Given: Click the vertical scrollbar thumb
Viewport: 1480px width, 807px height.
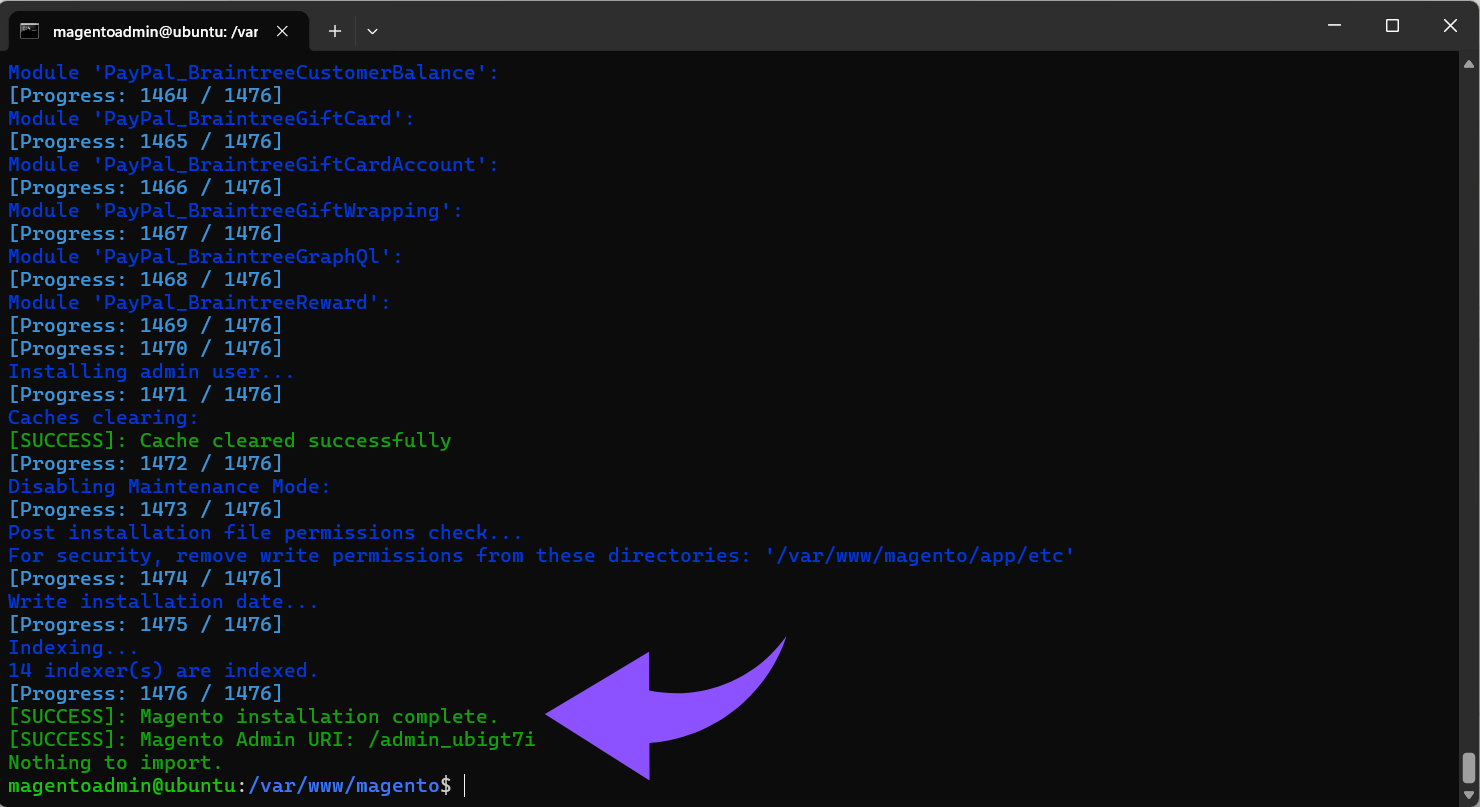Looking at the screenshot, I should point(1468,767).
